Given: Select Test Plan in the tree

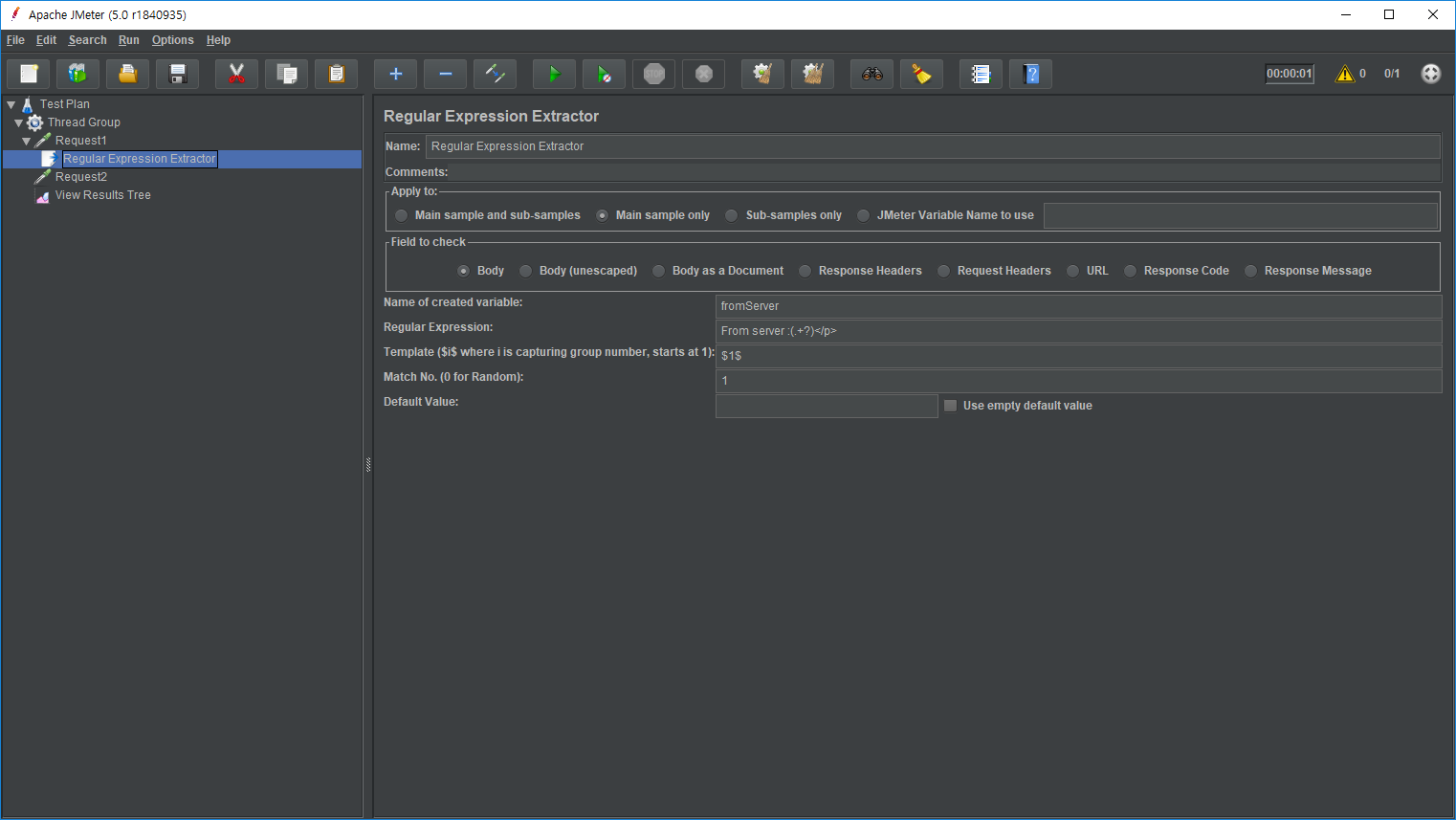Looking at the screenshot, I should 65,104.
